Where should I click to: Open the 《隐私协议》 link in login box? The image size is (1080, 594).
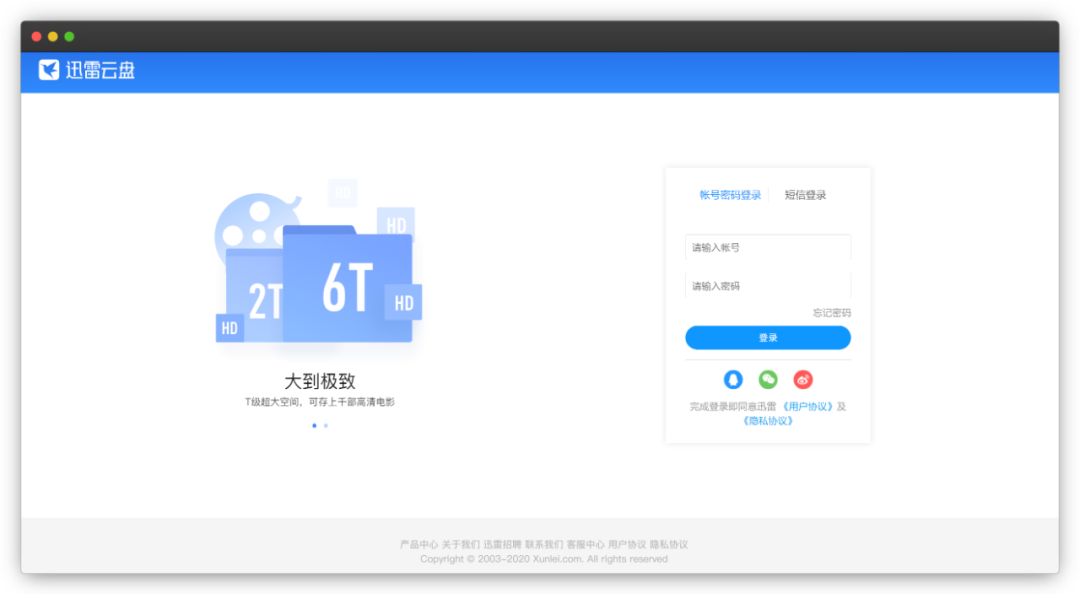tap(768, 421)
